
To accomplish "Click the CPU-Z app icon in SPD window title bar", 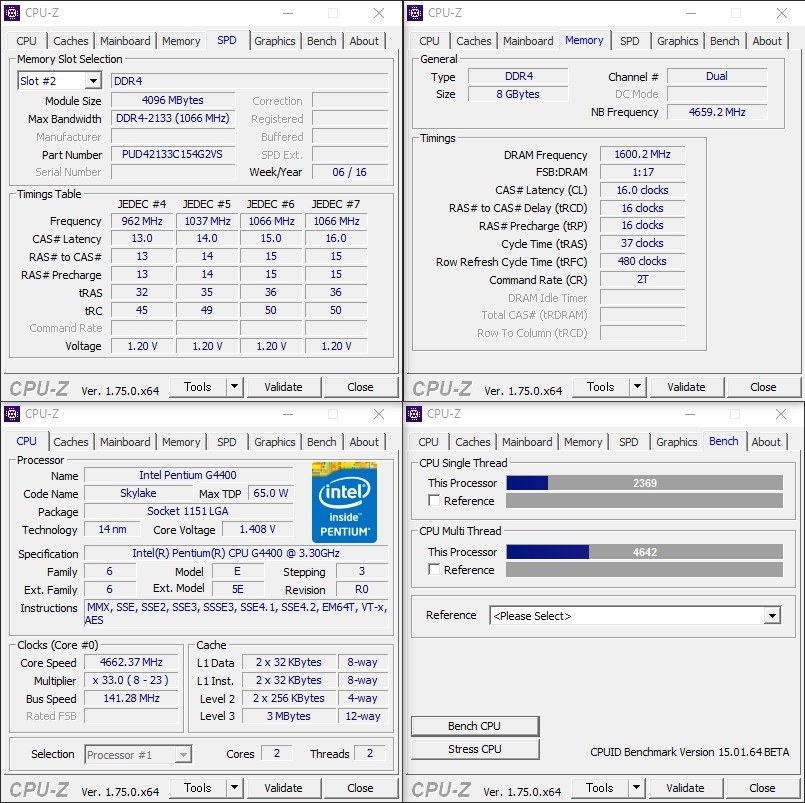I will pyautogui.click(x=12, y=13).
